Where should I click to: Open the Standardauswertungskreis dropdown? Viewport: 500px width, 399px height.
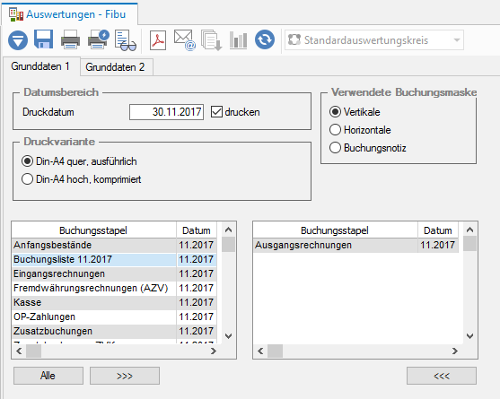click(x=374, y=40)
